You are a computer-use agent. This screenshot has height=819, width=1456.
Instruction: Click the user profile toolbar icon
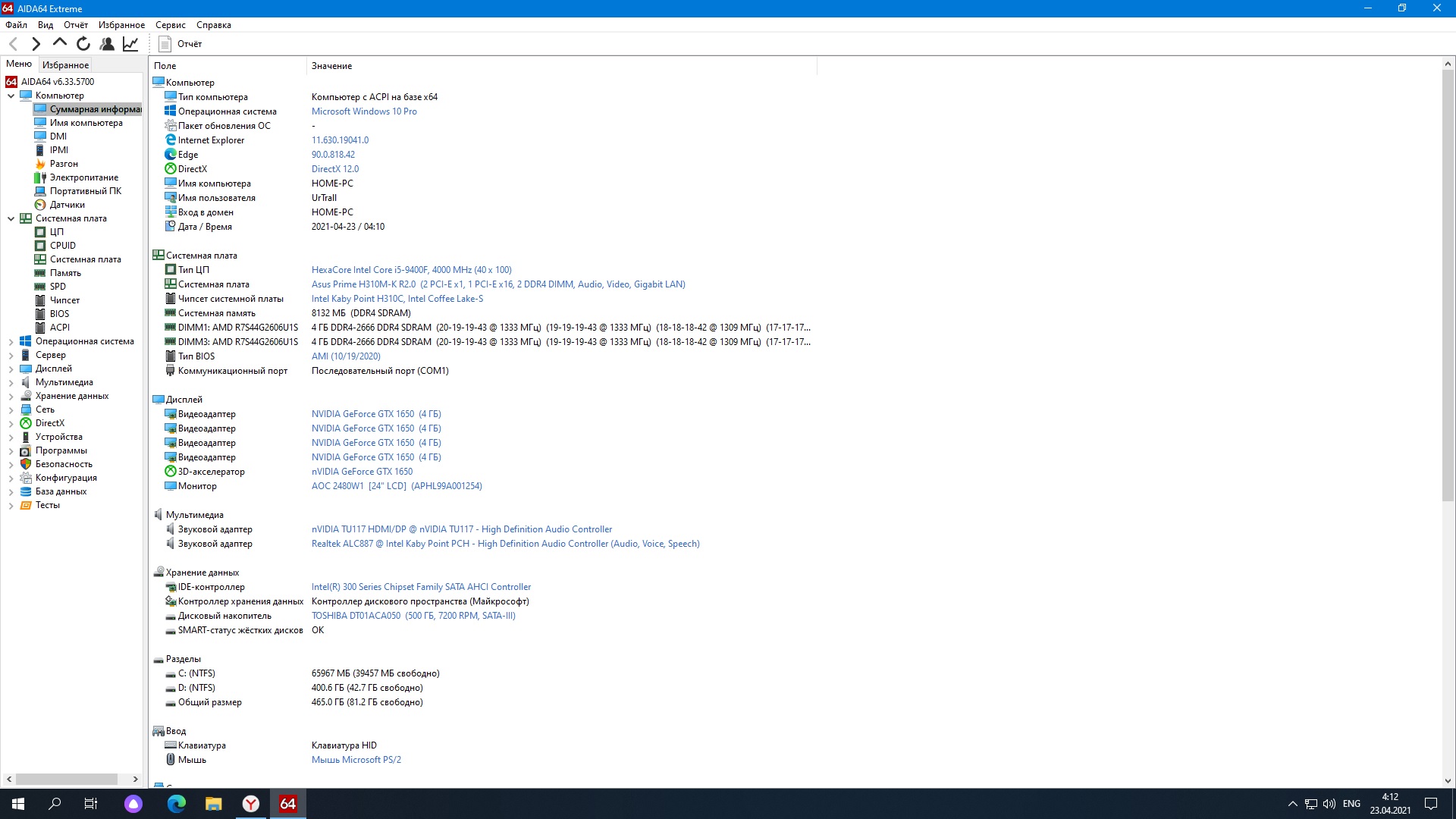click(107, 44)
